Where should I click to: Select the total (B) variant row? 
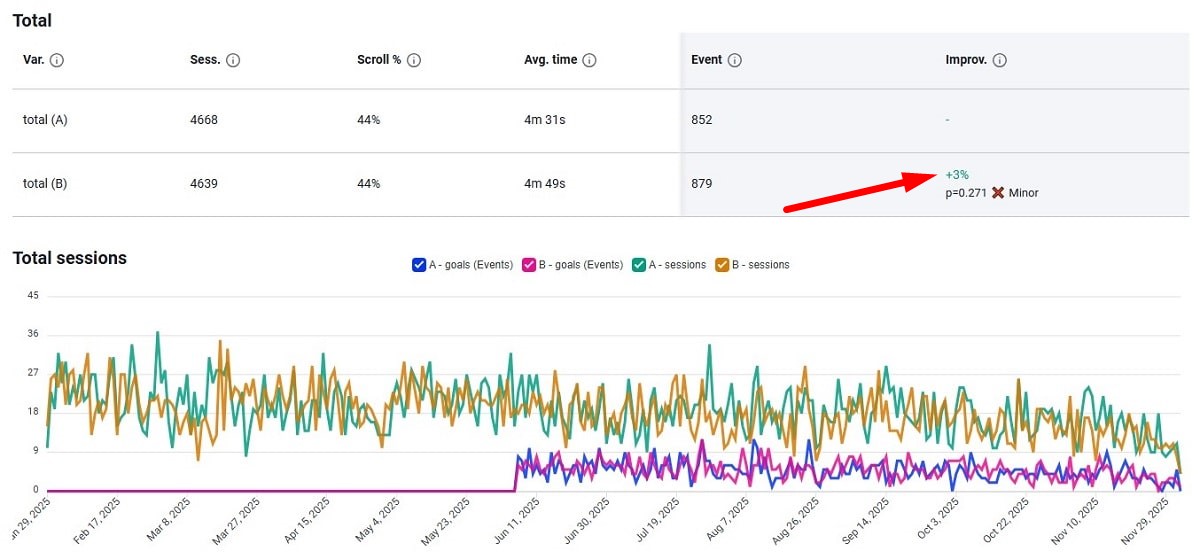coord(45,184)
